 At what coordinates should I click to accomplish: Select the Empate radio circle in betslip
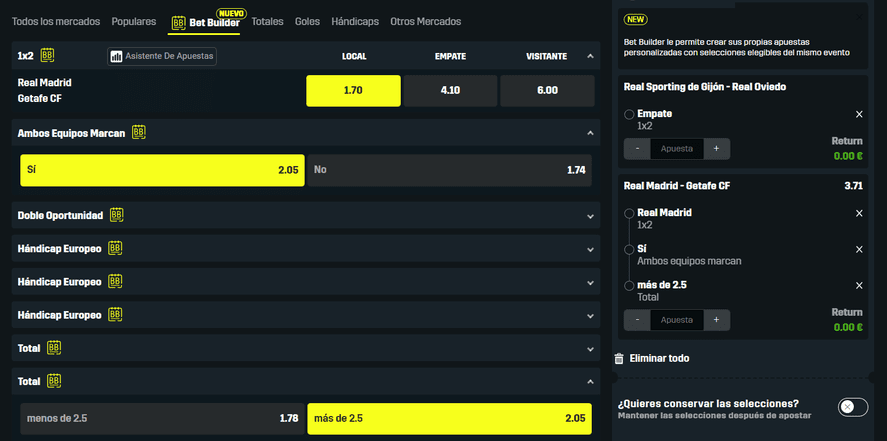coord(629,115)
